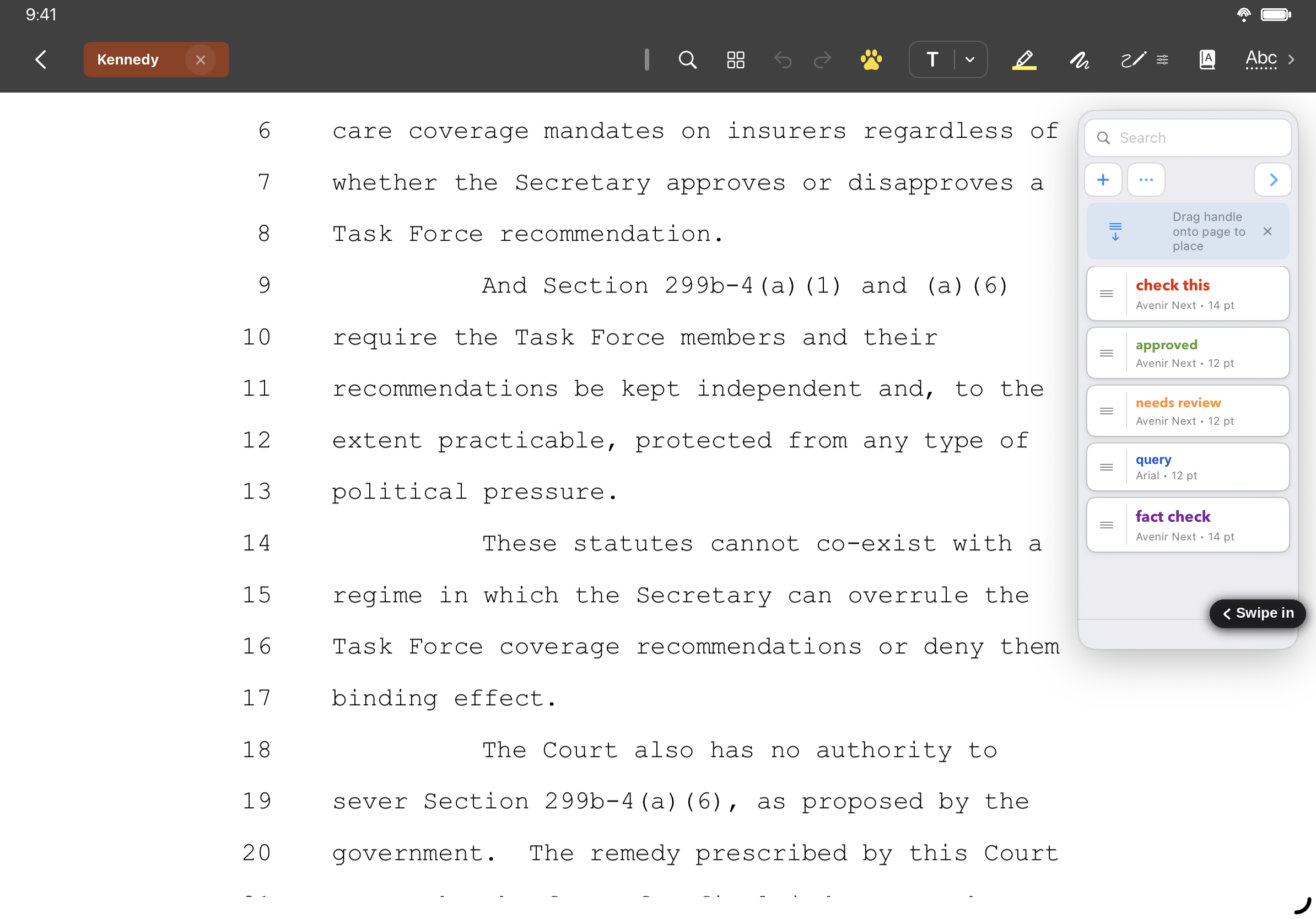The width and height of the screenshot is (1316, 919).
Task: Add a new text snippet with plus
Action: (1103, 180)
